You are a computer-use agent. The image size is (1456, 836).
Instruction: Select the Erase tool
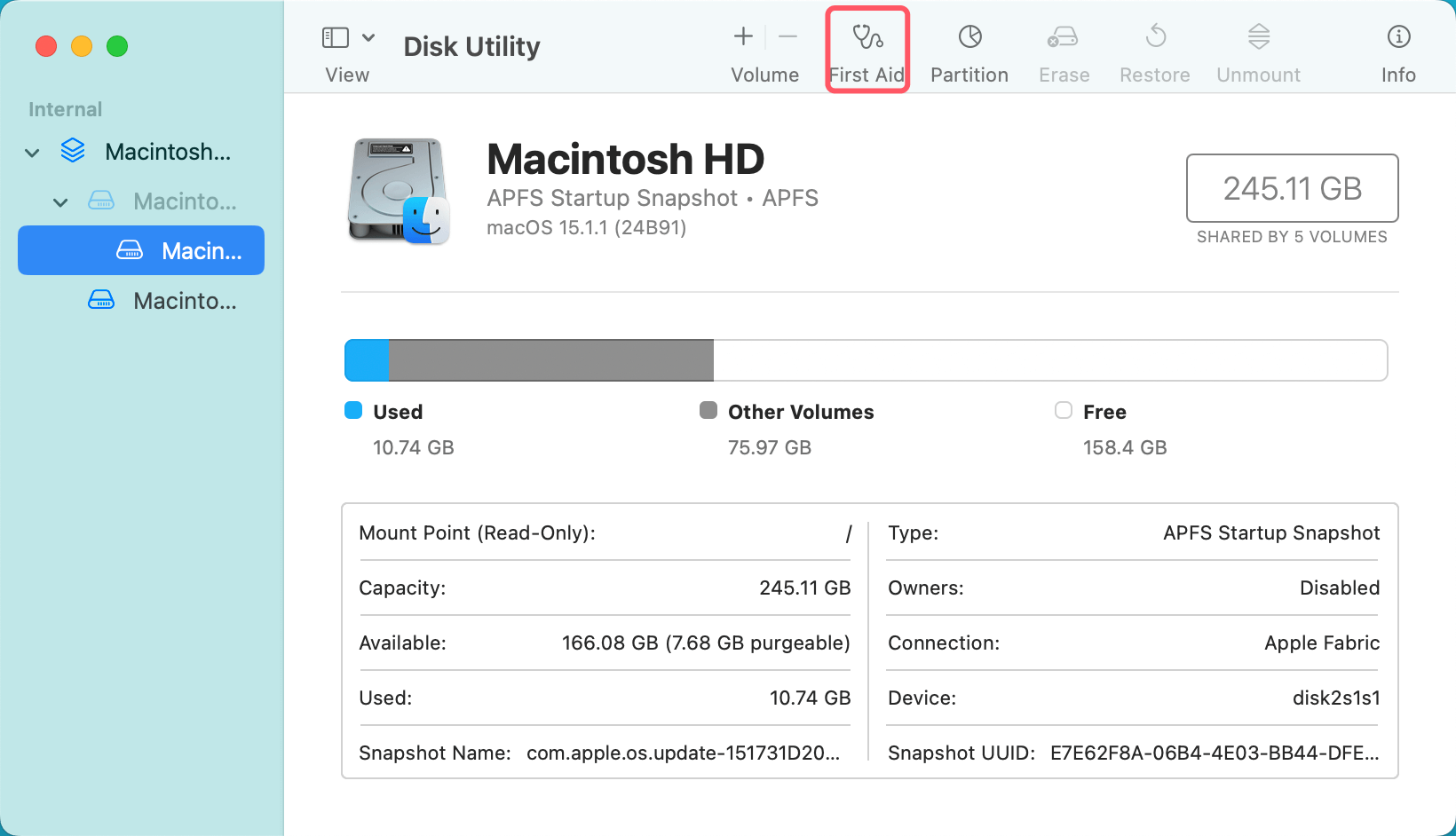click(x=1063, y=49)
